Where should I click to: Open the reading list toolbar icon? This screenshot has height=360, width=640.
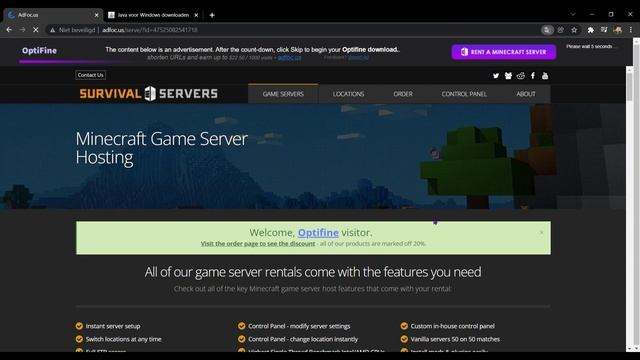pyautogui.click(x=604, y=30)
